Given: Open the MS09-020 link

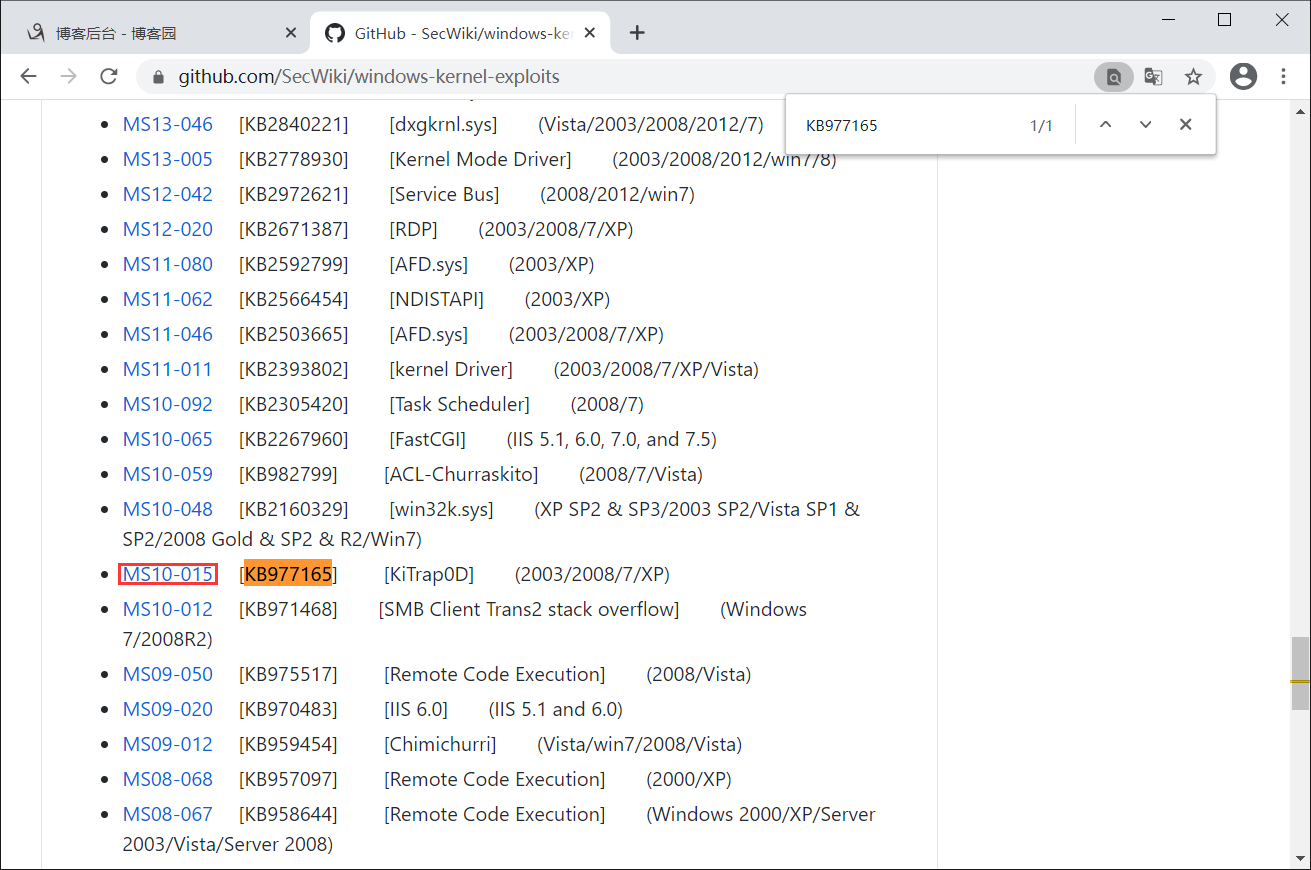Looking at the screenshot, I should (x=168, y=709).
